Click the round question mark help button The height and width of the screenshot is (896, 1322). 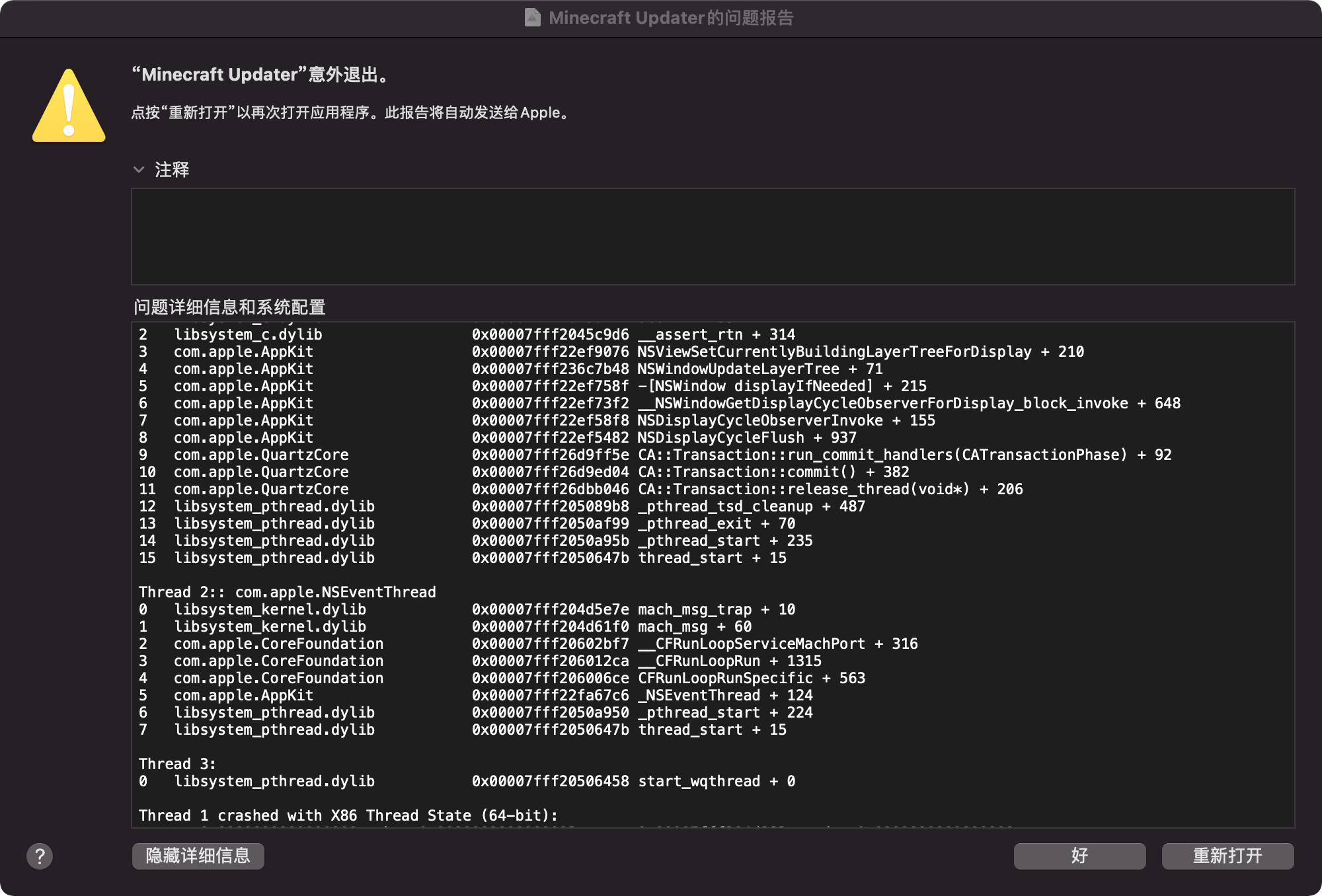(40, 856)
